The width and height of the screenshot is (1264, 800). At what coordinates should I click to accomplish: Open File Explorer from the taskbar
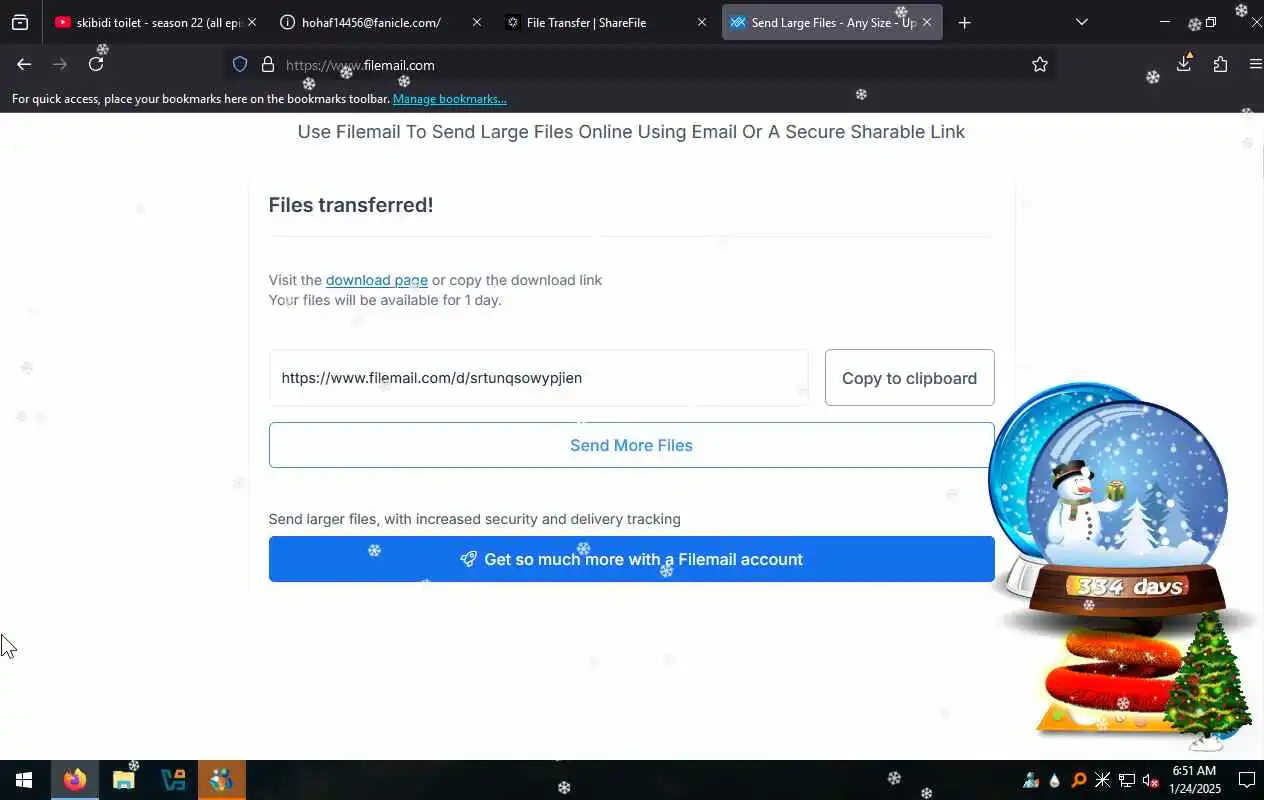pos(123,780)
